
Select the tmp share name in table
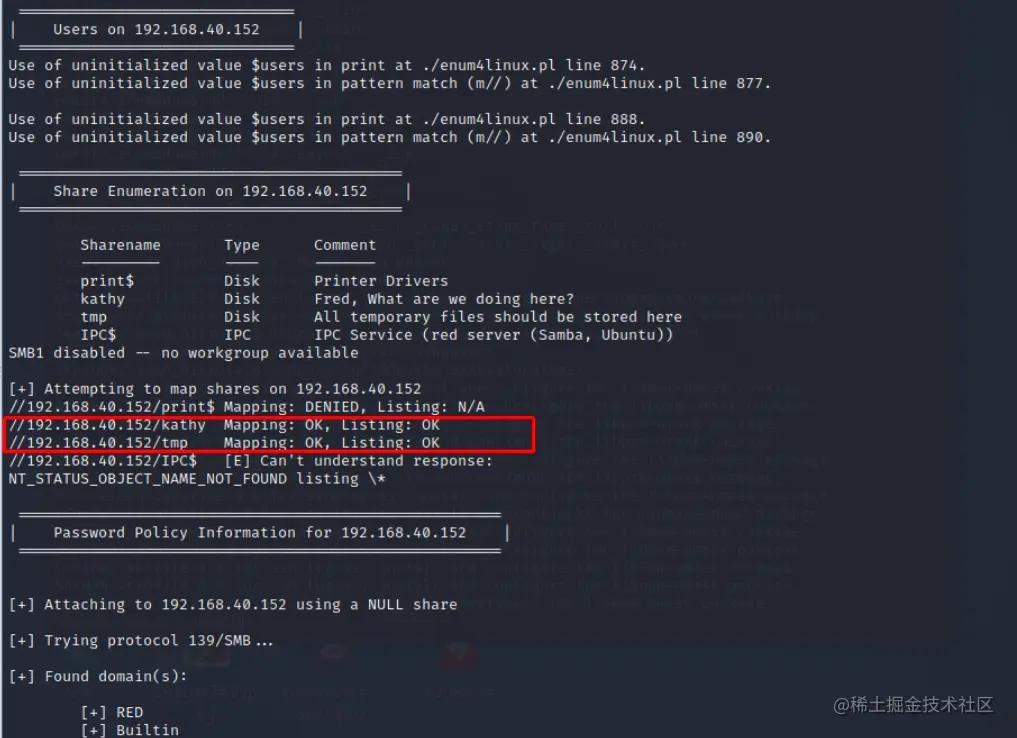pos(93,316)
